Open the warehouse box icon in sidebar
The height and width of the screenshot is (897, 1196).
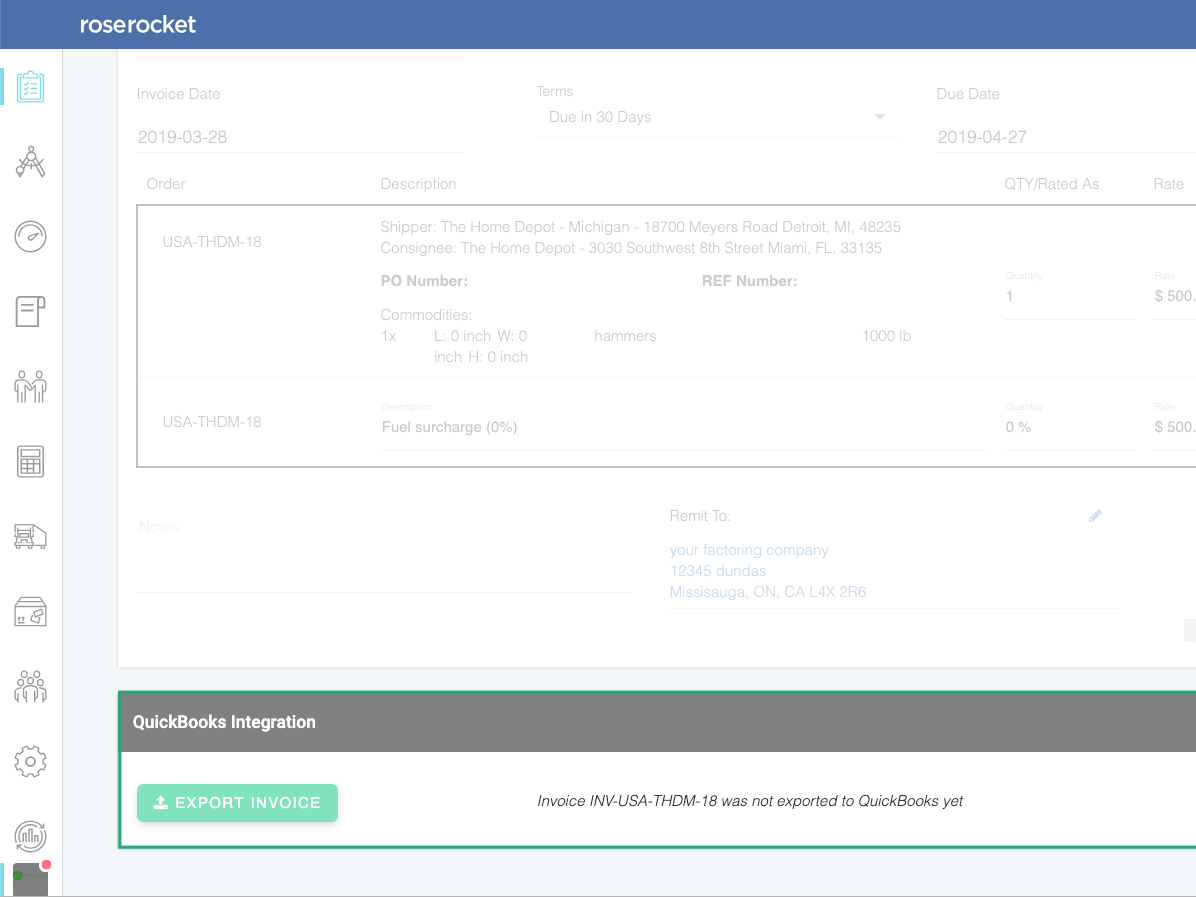pyautogui.click(x=31, y=612)
